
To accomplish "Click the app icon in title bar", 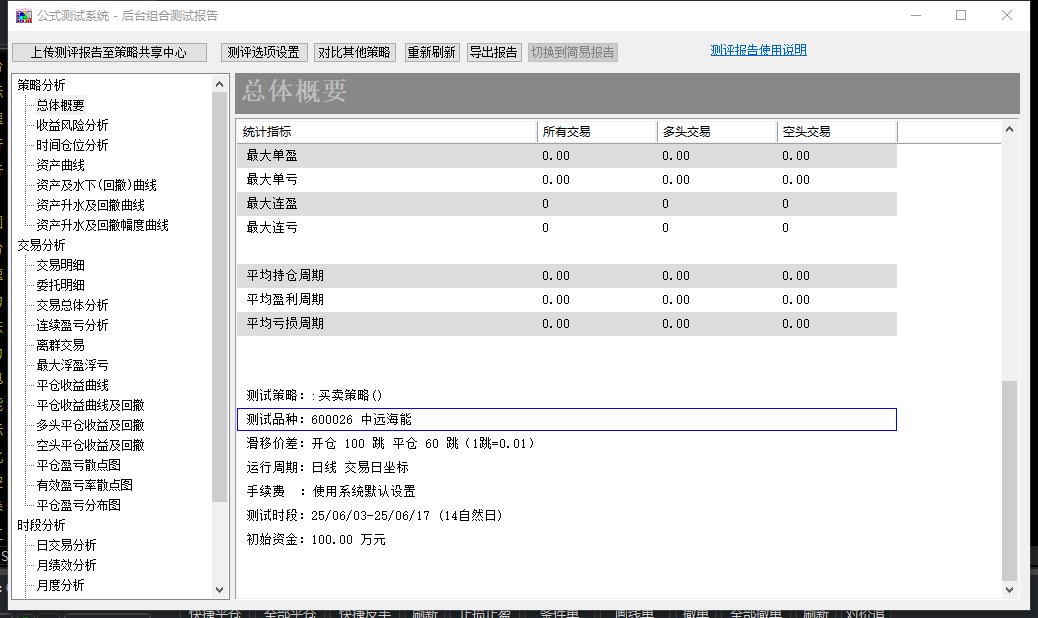I will pyautogui.click(x=24, y=15).
